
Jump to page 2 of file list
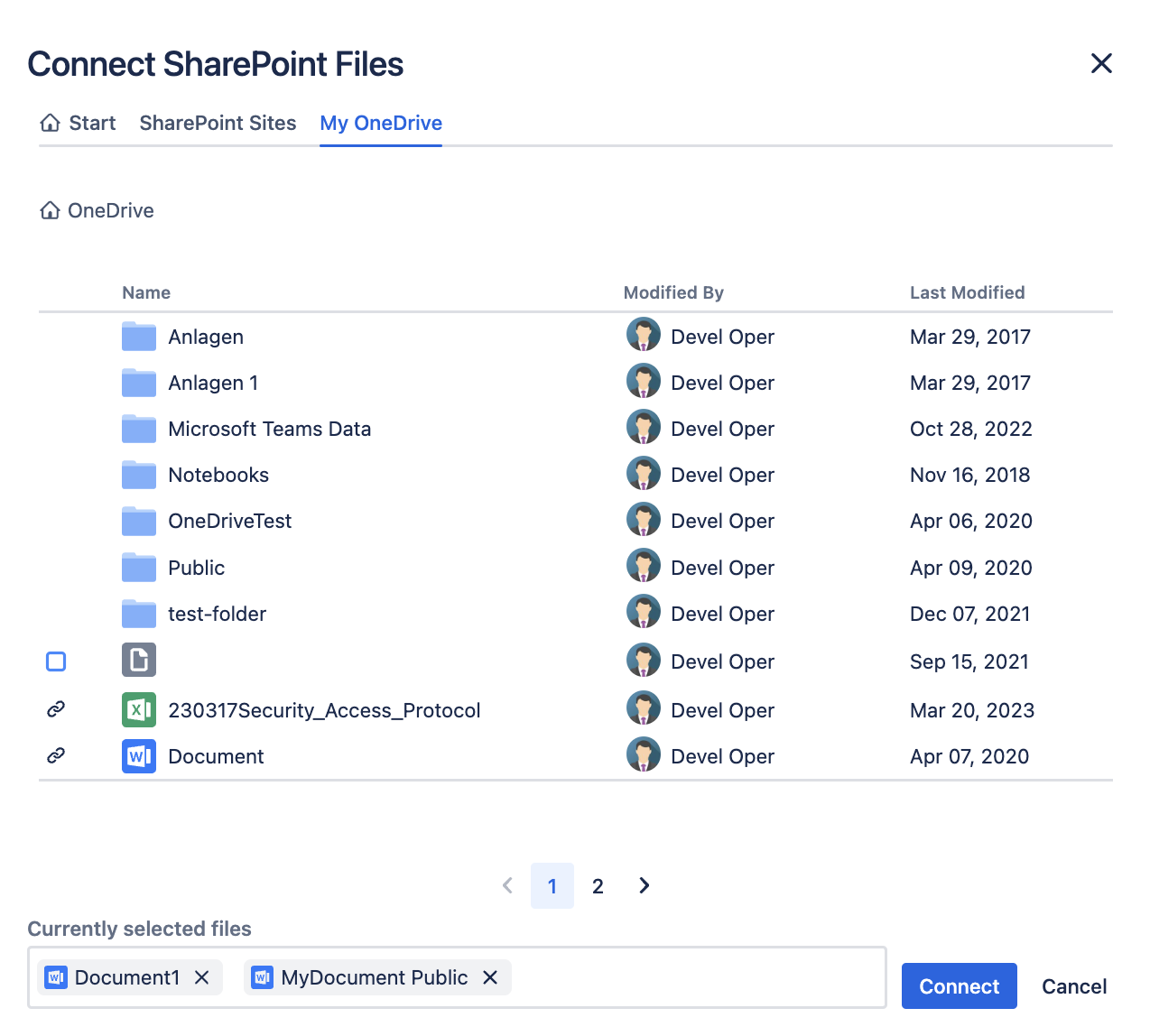pyautogui.click(x=598, y=886)
